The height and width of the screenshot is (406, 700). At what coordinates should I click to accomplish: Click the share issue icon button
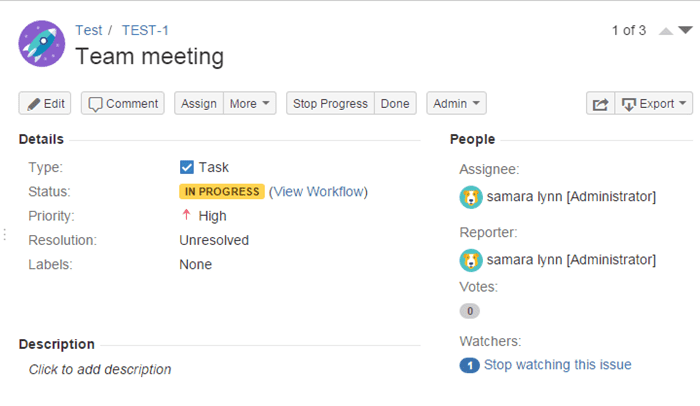[600, 104]
